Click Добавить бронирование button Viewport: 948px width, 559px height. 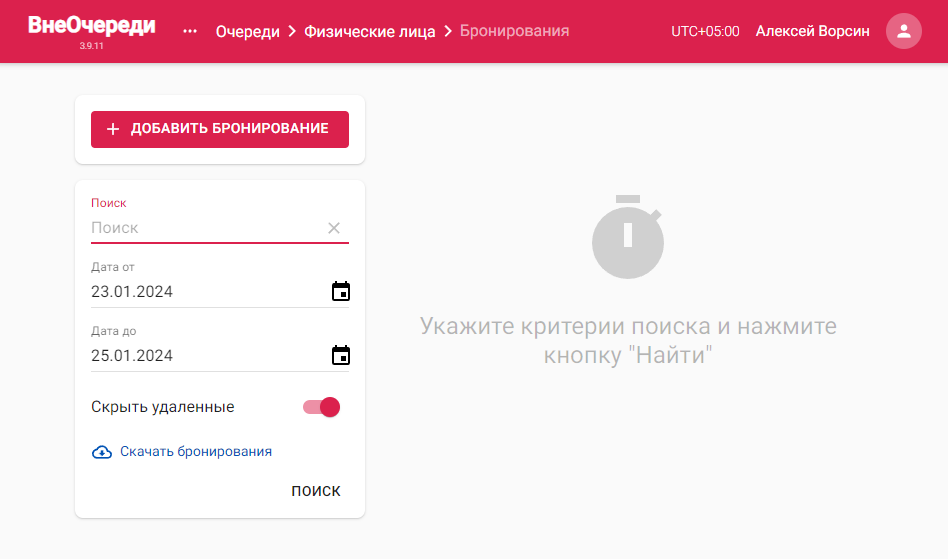(220, 129)
